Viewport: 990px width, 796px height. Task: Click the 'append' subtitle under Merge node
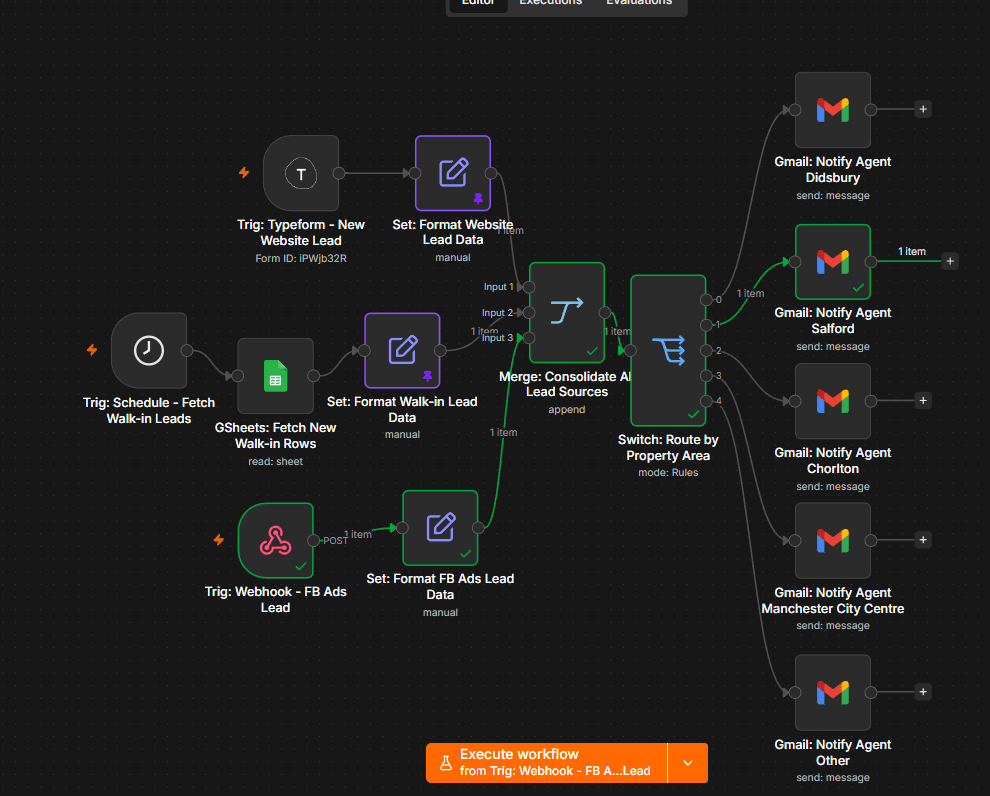pyautogui.click(x=567, y=410)
